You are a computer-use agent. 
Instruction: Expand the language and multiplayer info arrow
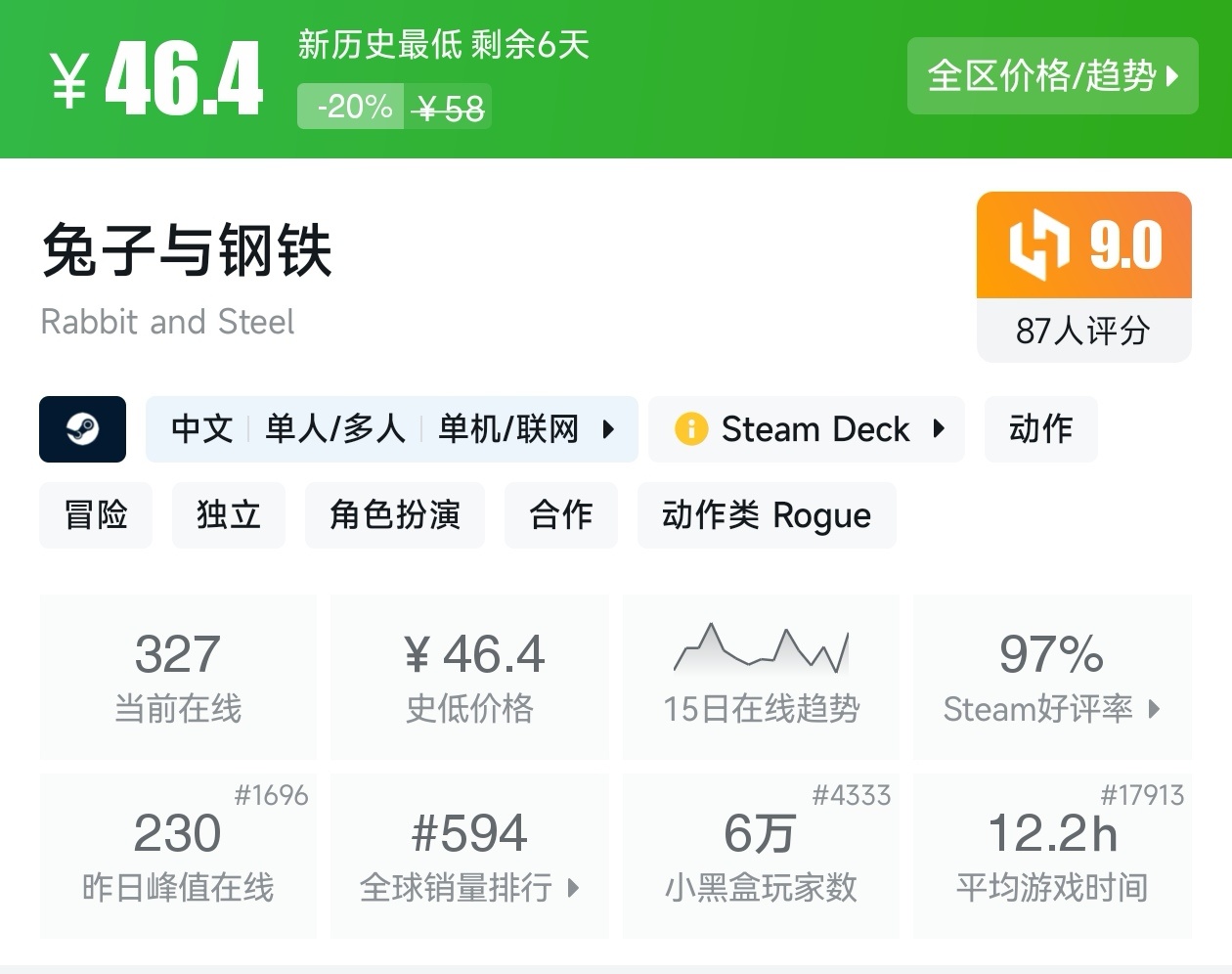608,429
